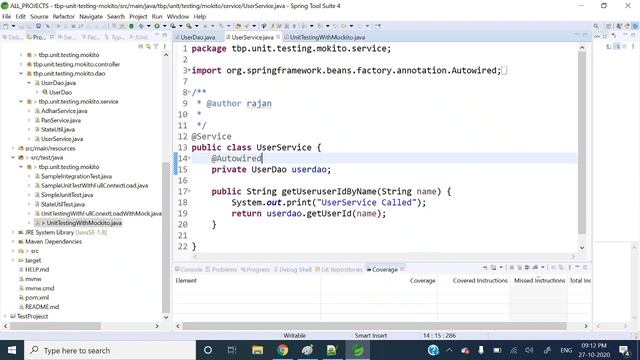Viewport: 640px width, 360px height.
Task: Open Windows Start menu
Action: coord(12,350)
